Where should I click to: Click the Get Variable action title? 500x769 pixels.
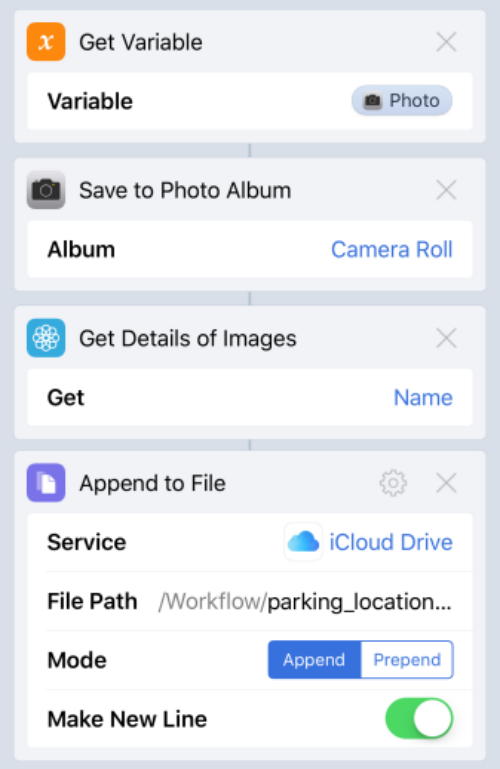[141, 42]
